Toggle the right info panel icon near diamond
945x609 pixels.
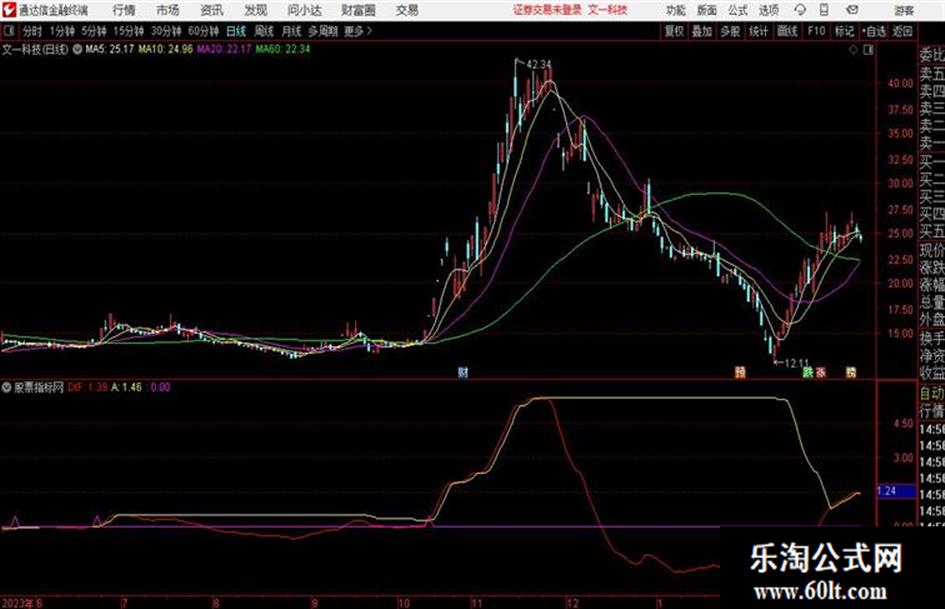(x=868, y=50)
